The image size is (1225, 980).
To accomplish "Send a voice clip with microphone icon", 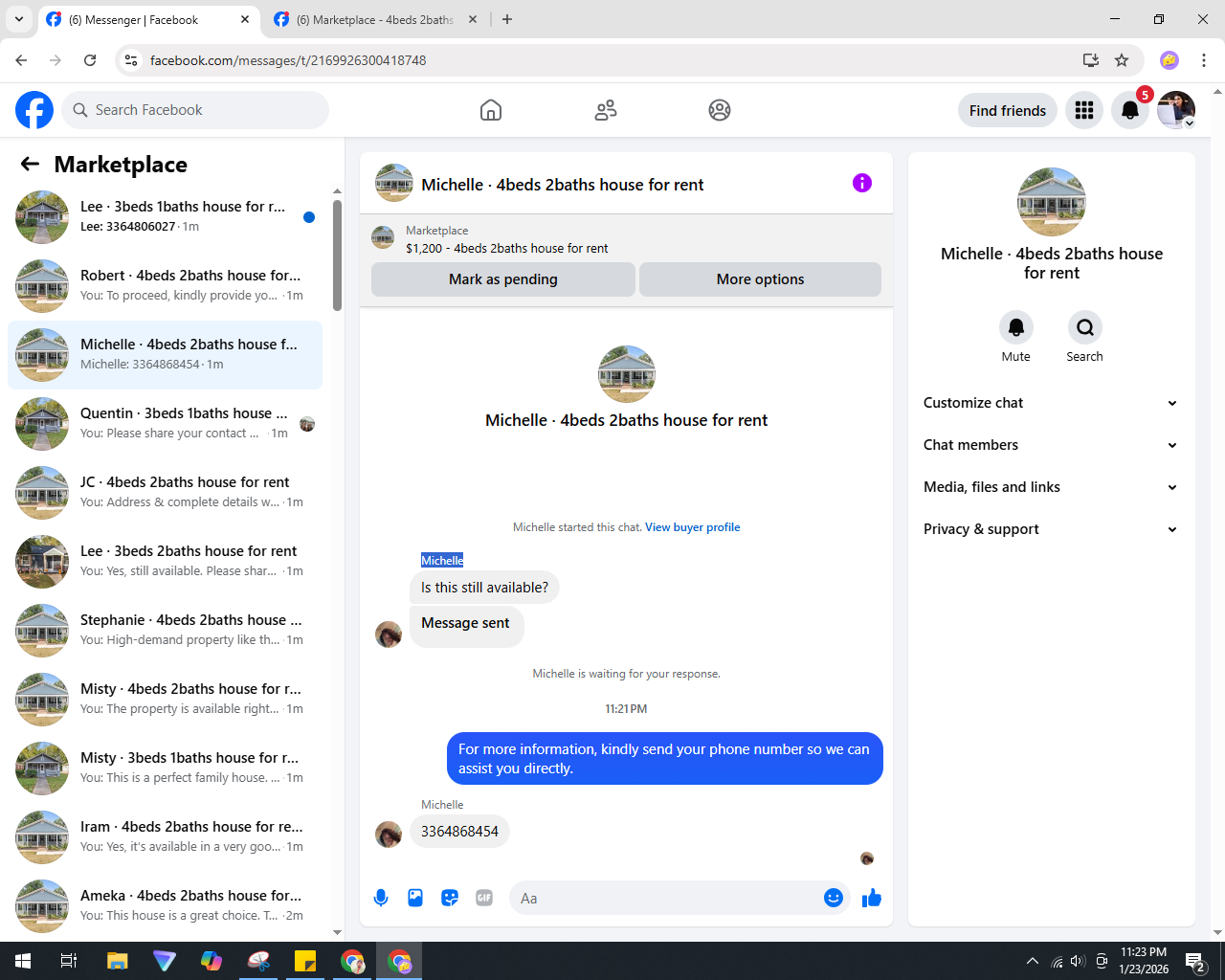I will (x=381, y=898).
